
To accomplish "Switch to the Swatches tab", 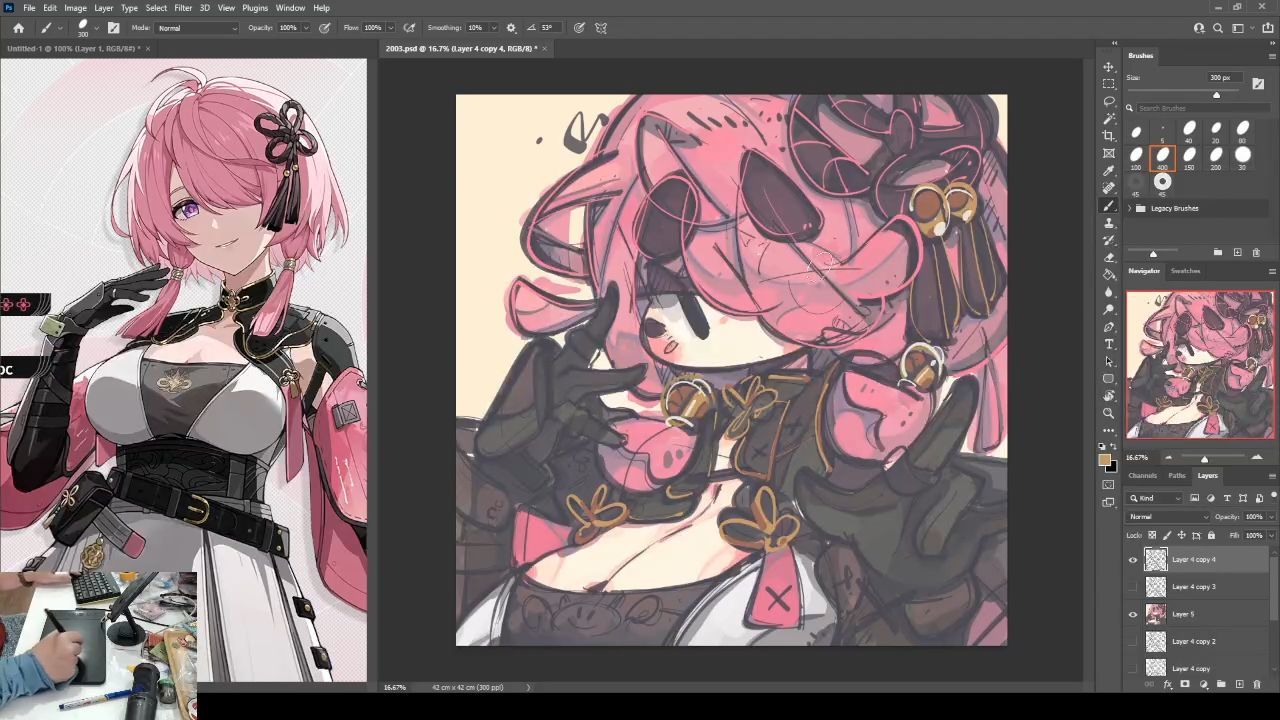I will click(x=1185, y=271).
